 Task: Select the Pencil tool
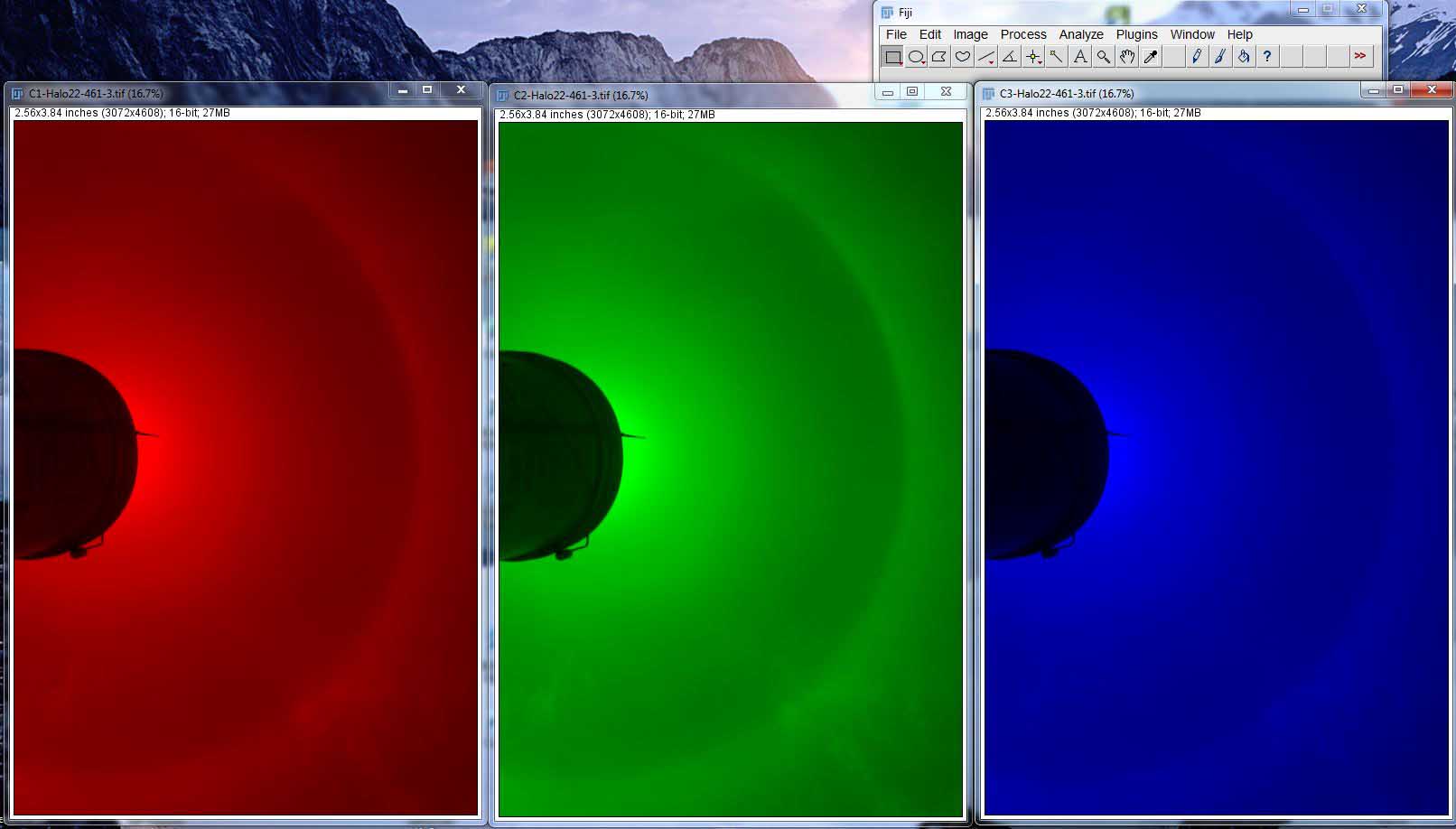[1197, 57]
